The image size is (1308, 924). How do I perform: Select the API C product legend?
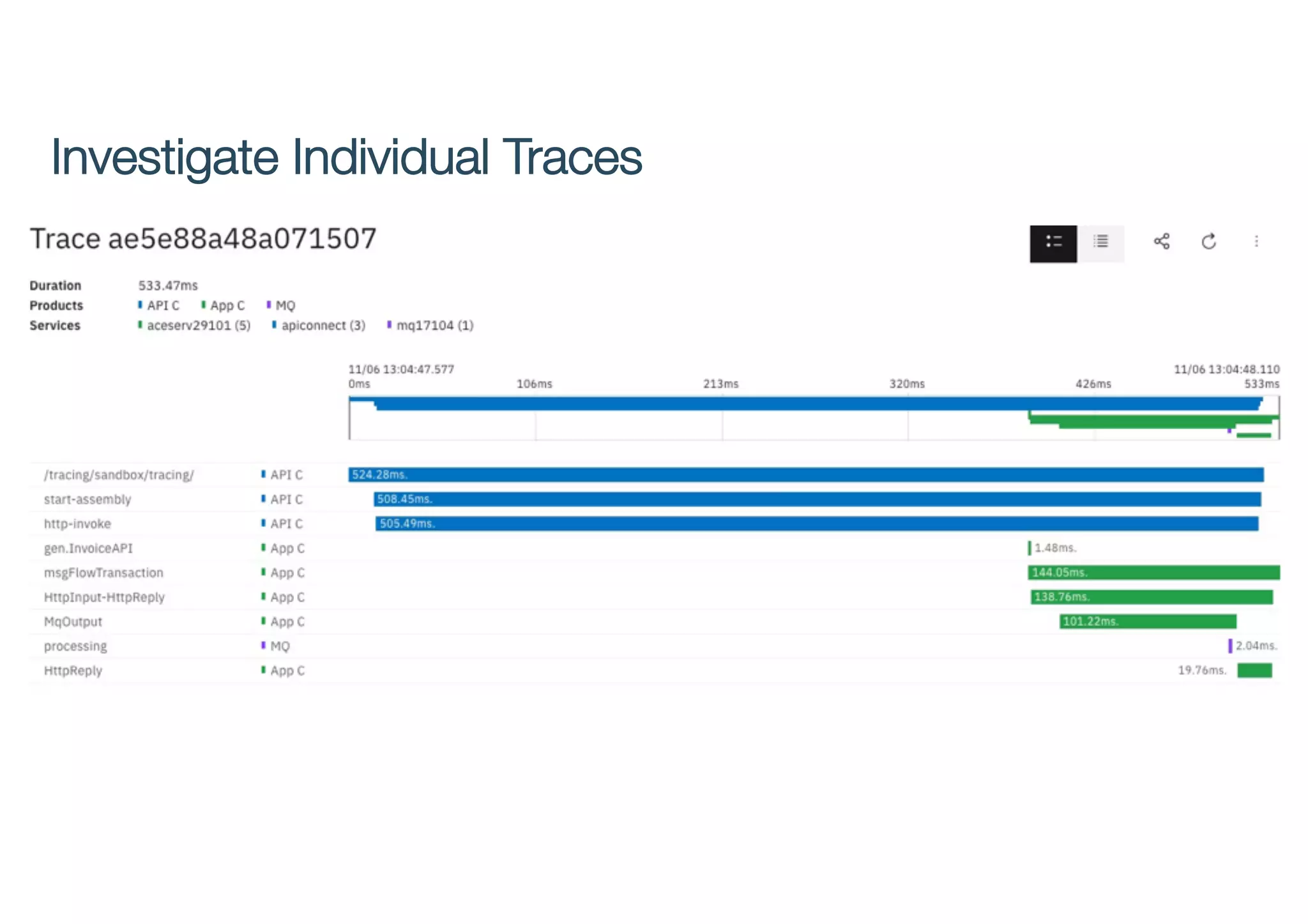coord(158,305)
